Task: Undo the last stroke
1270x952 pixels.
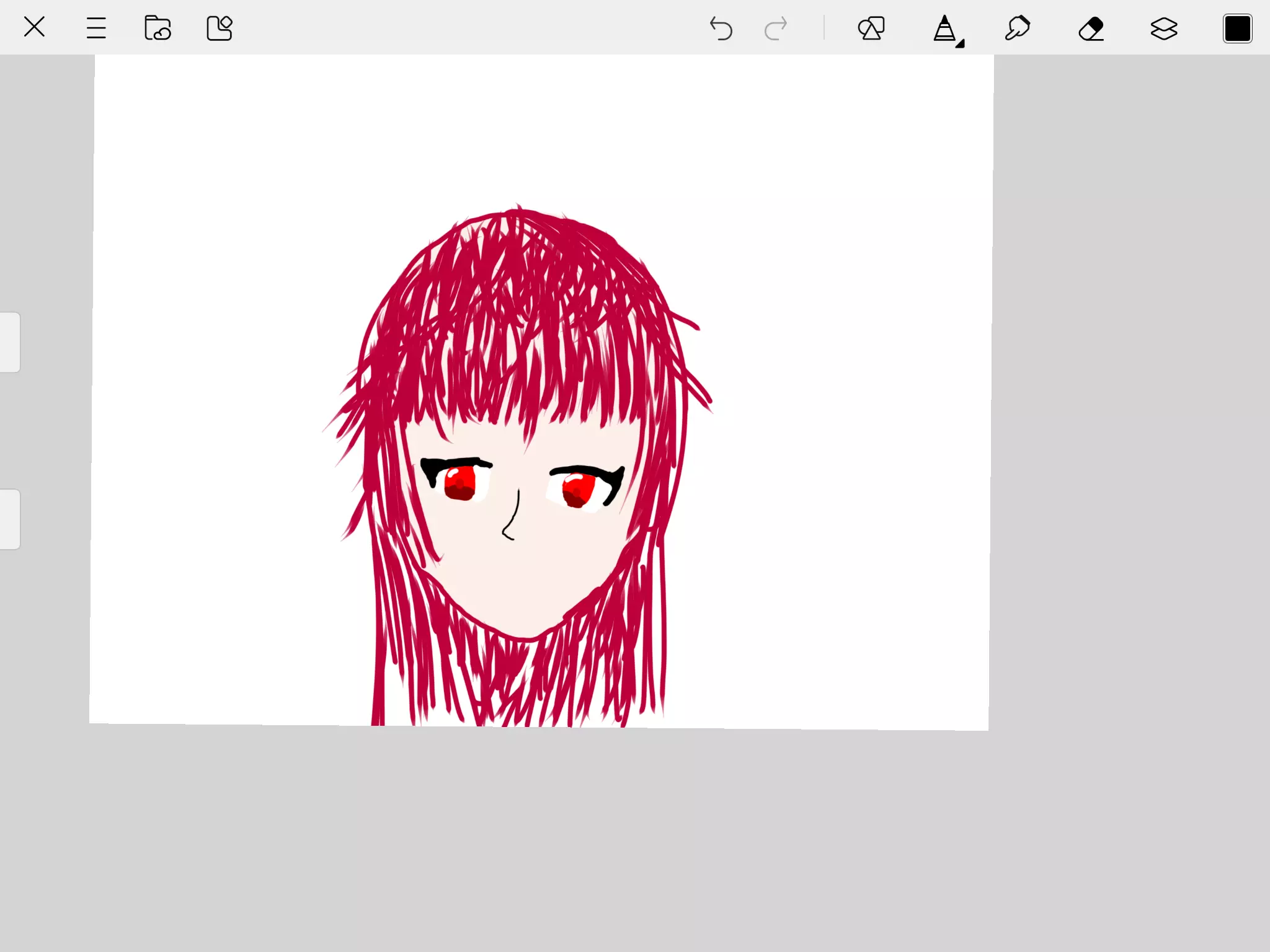Action: pyautogui.click(x=721, y=28)
